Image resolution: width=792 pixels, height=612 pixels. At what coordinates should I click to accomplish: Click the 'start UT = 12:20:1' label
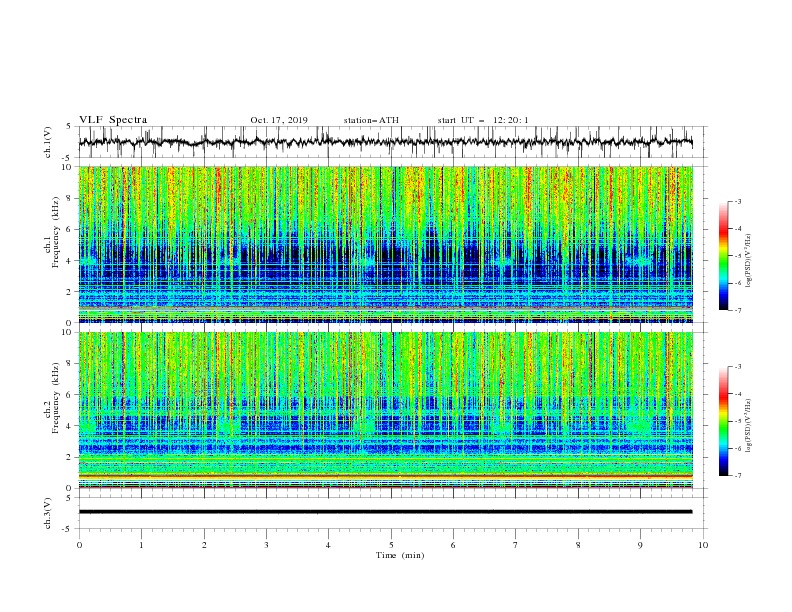pos(483,120)
